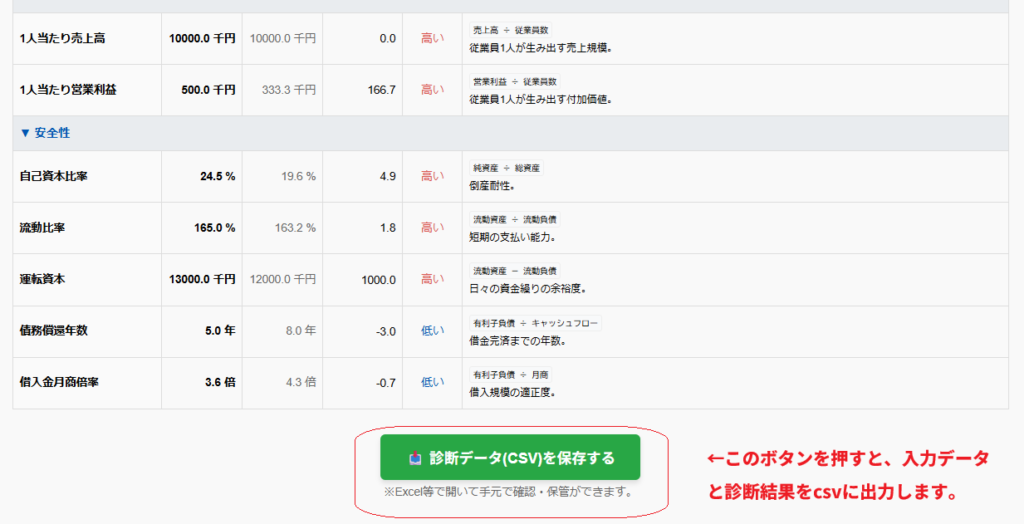Viewport: 1024px width, 524px height.
Task: Click the value 24.5 %
Action: coord(217,176)
